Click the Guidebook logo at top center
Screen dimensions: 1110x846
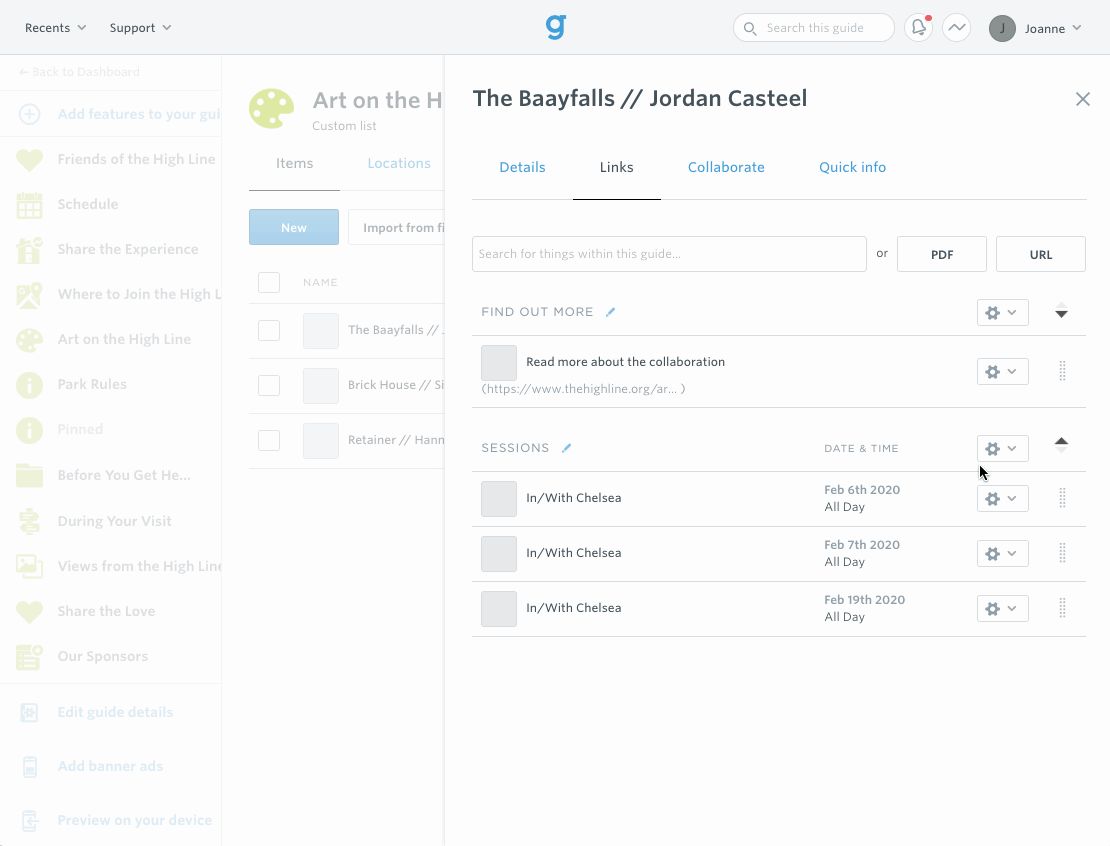pyautogui.click(x=555, y=27)
